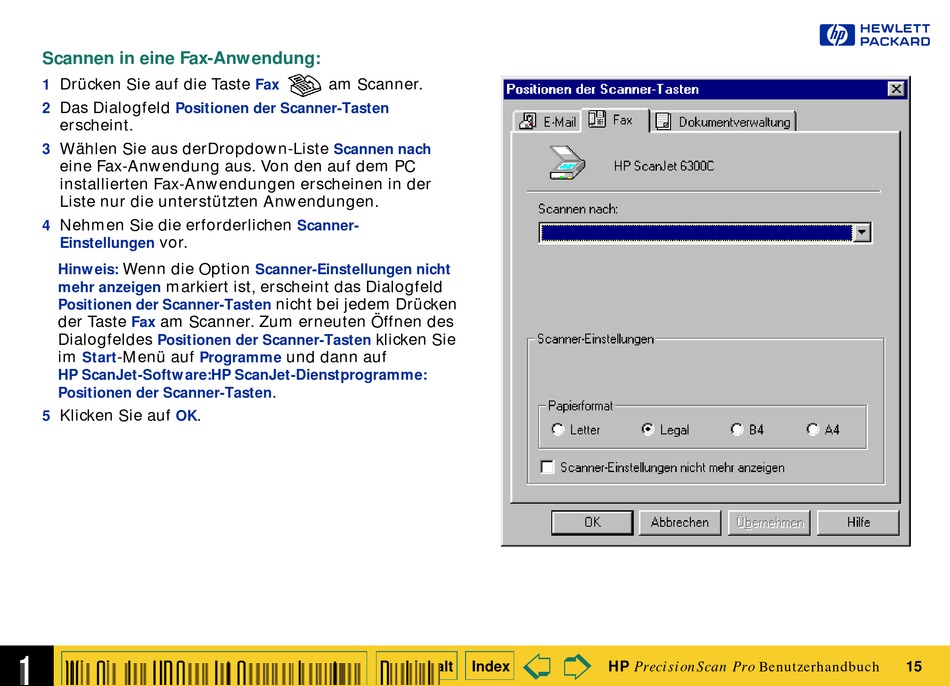Switch to the E-Mail tab
950x686 pixels.
(547, 122)
